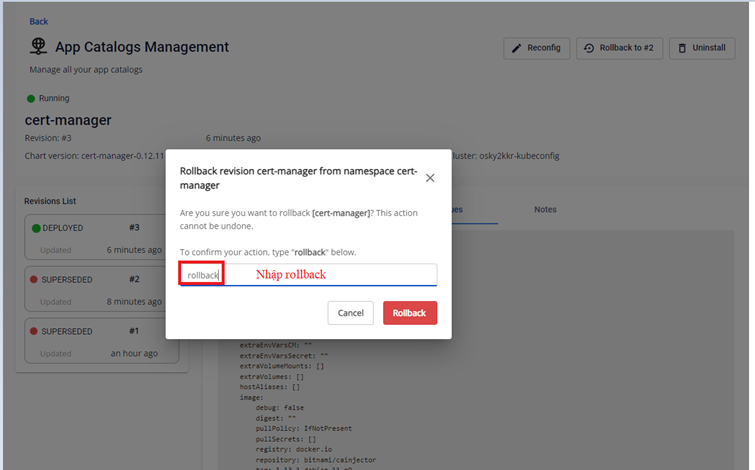Click the history icon beside Rollback to #2
Image resolution: width=755 pixels, height=470 pixels.
pos(589,48)
